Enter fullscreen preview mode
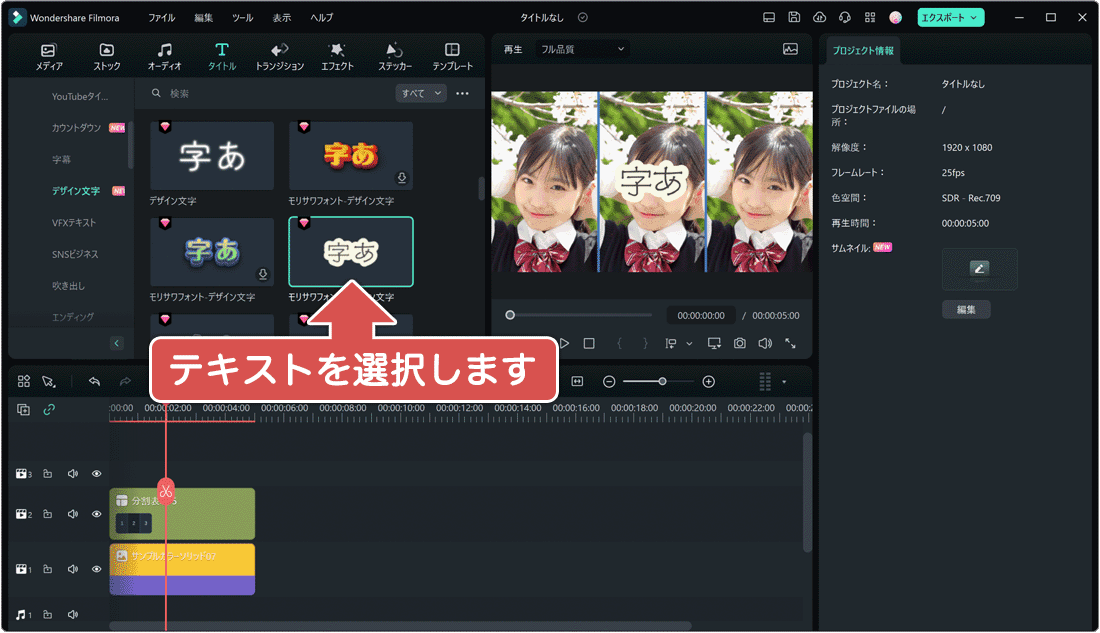 click(x=788, y=343)
